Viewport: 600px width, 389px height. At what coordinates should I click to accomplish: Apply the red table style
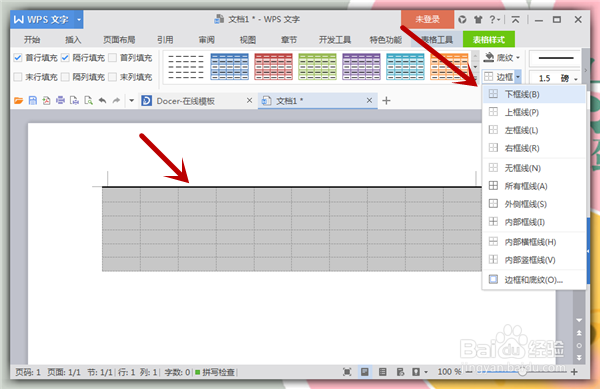tap(274, 67)
